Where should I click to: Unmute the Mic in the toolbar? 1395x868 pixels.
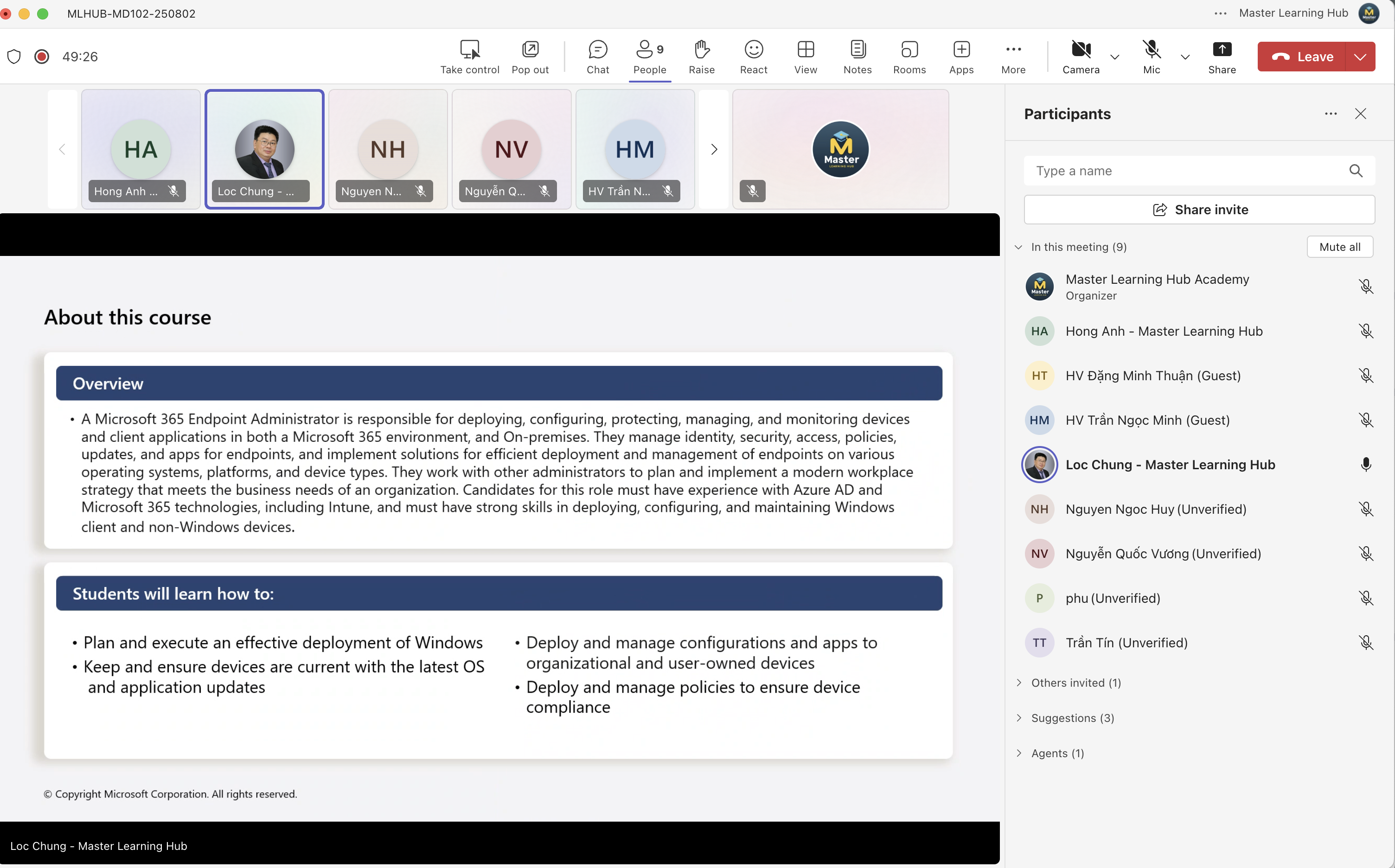1152,56
